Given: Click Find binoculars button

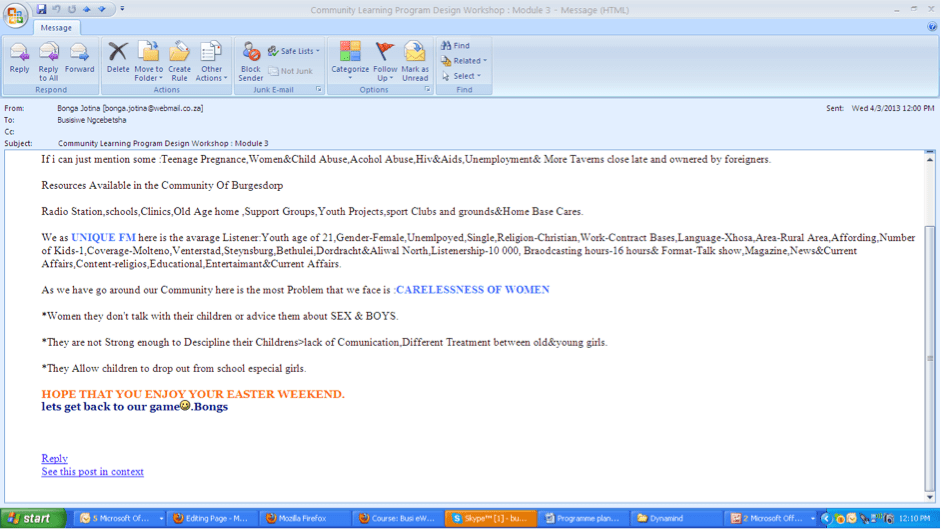Looking at the screenshot, I should [455, 46].
